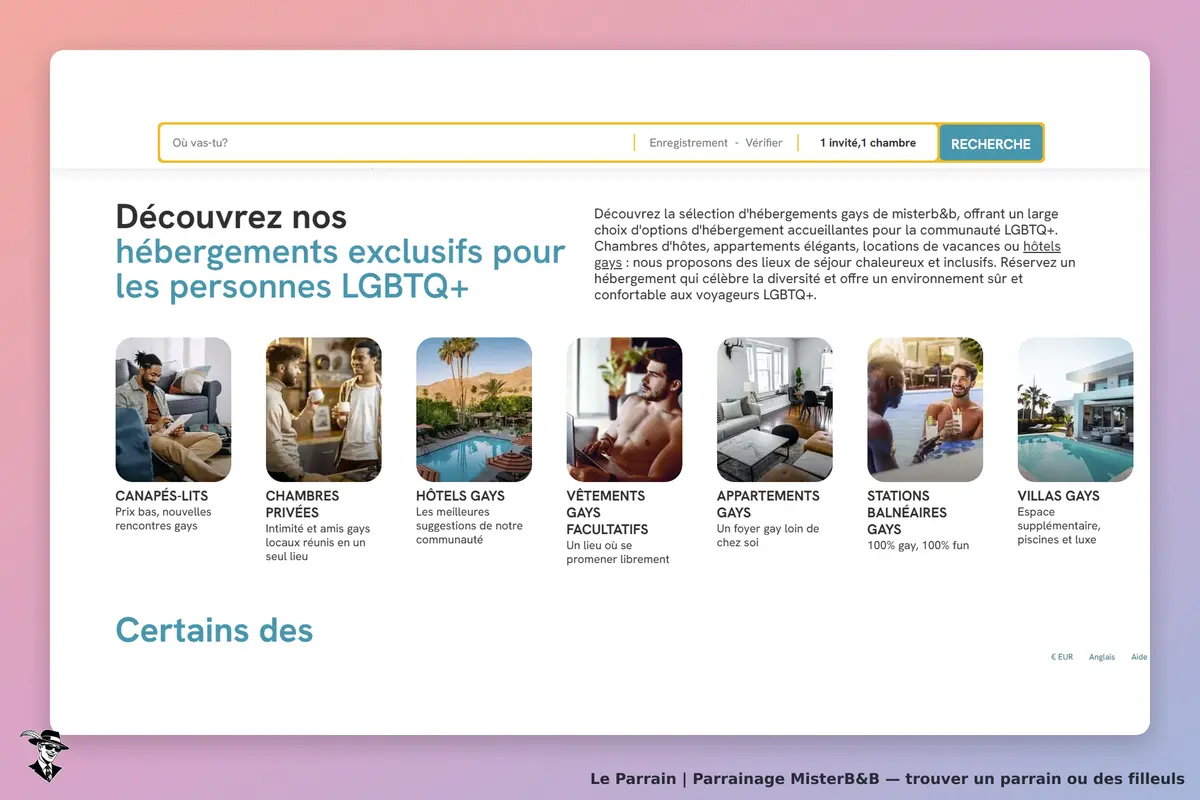Open the Vérifier check-out date
This screenshot has width=1200, height=800.
(x=764, y=143)
